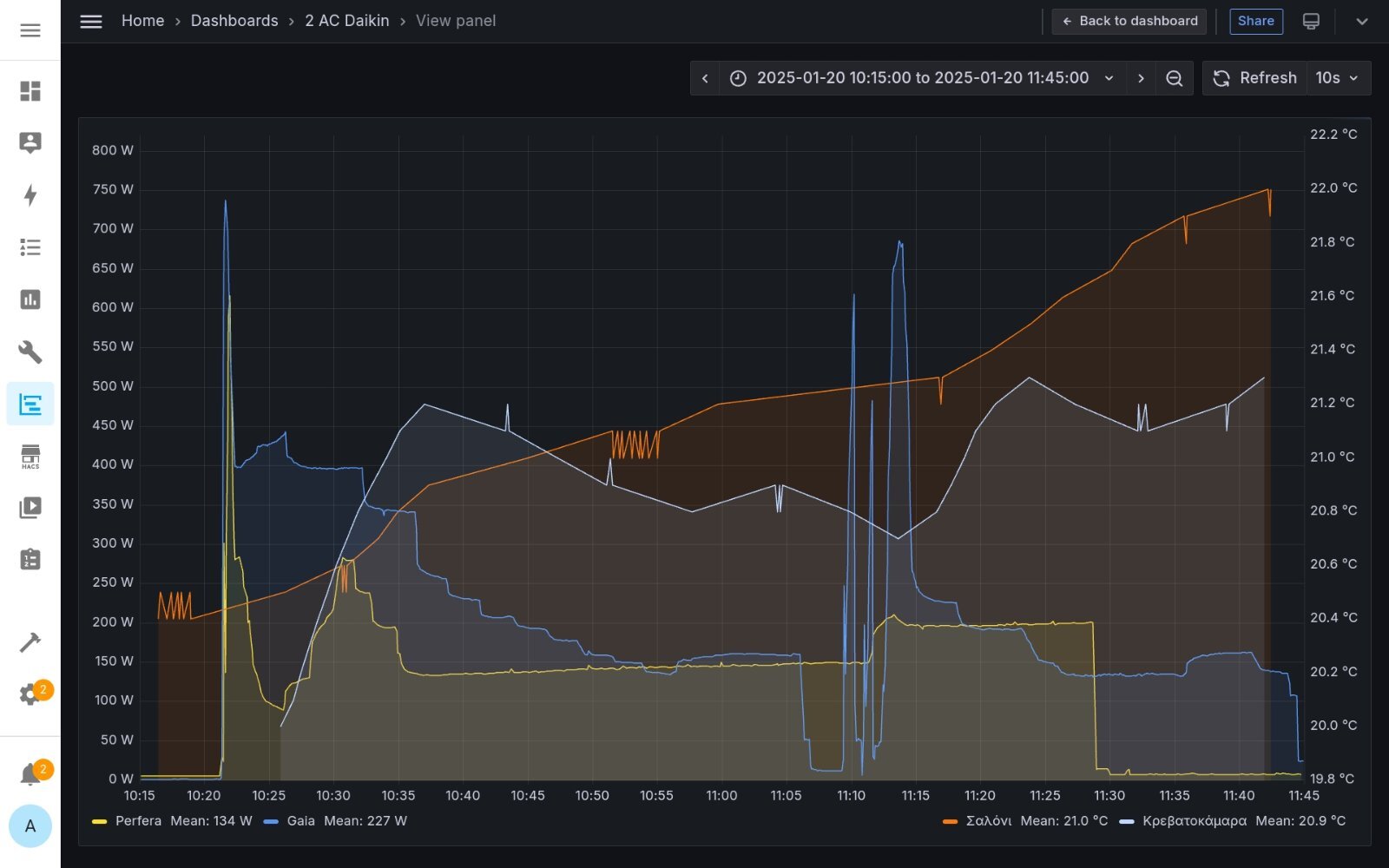Click the Refresh button
The width and height of the screenshot is (1389, 868).
(1255, 78)
